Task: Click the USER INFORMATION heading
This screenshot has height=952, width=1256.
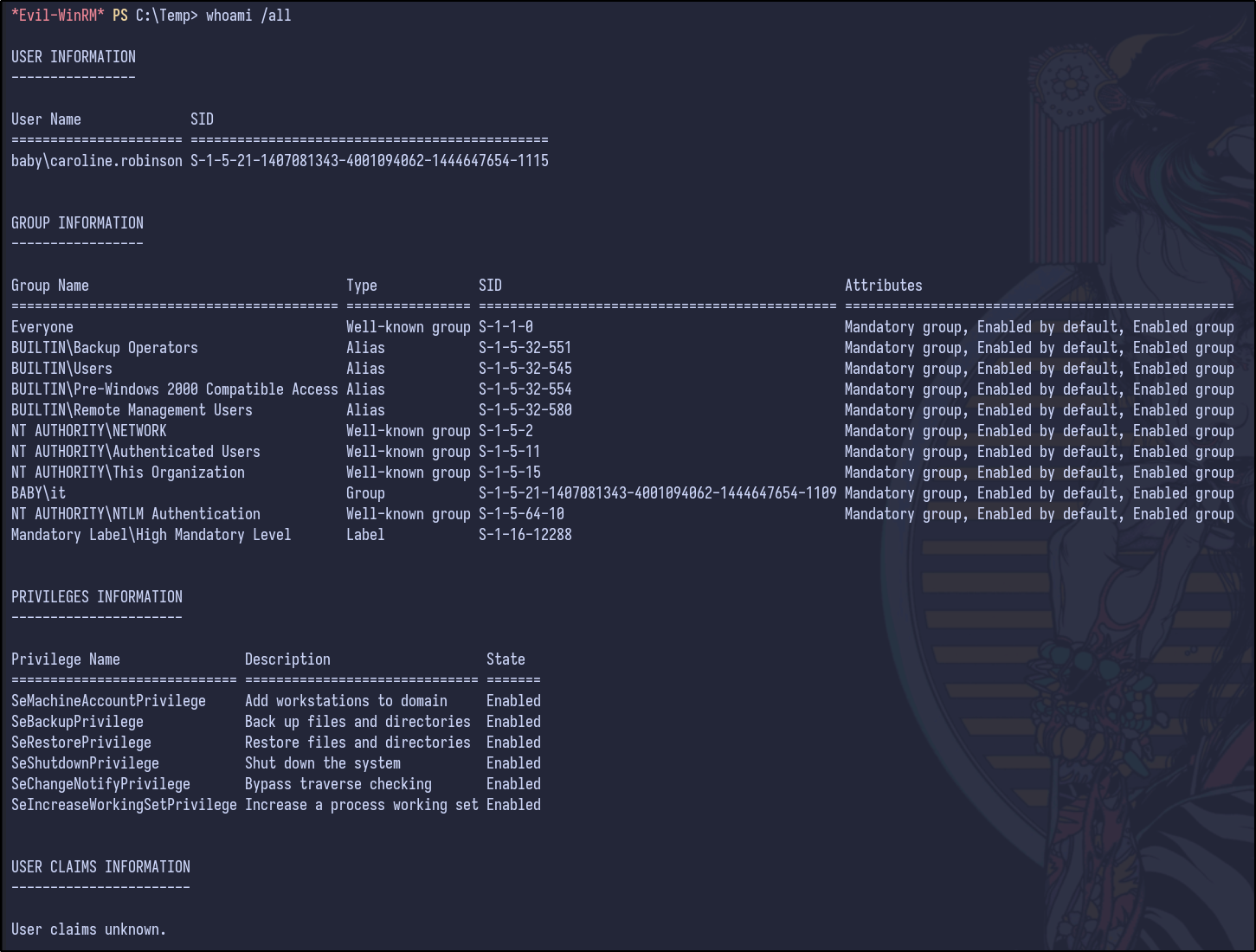Action: (74, 57)
